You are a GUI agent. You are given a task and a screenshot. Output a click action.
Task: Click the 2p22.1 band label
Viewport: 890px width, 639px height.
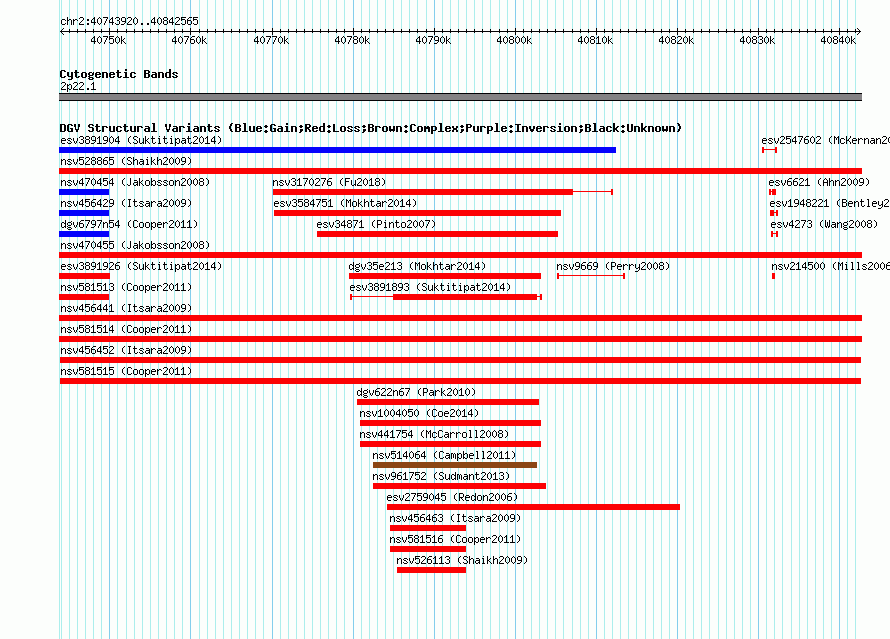[x=78, y=86]
